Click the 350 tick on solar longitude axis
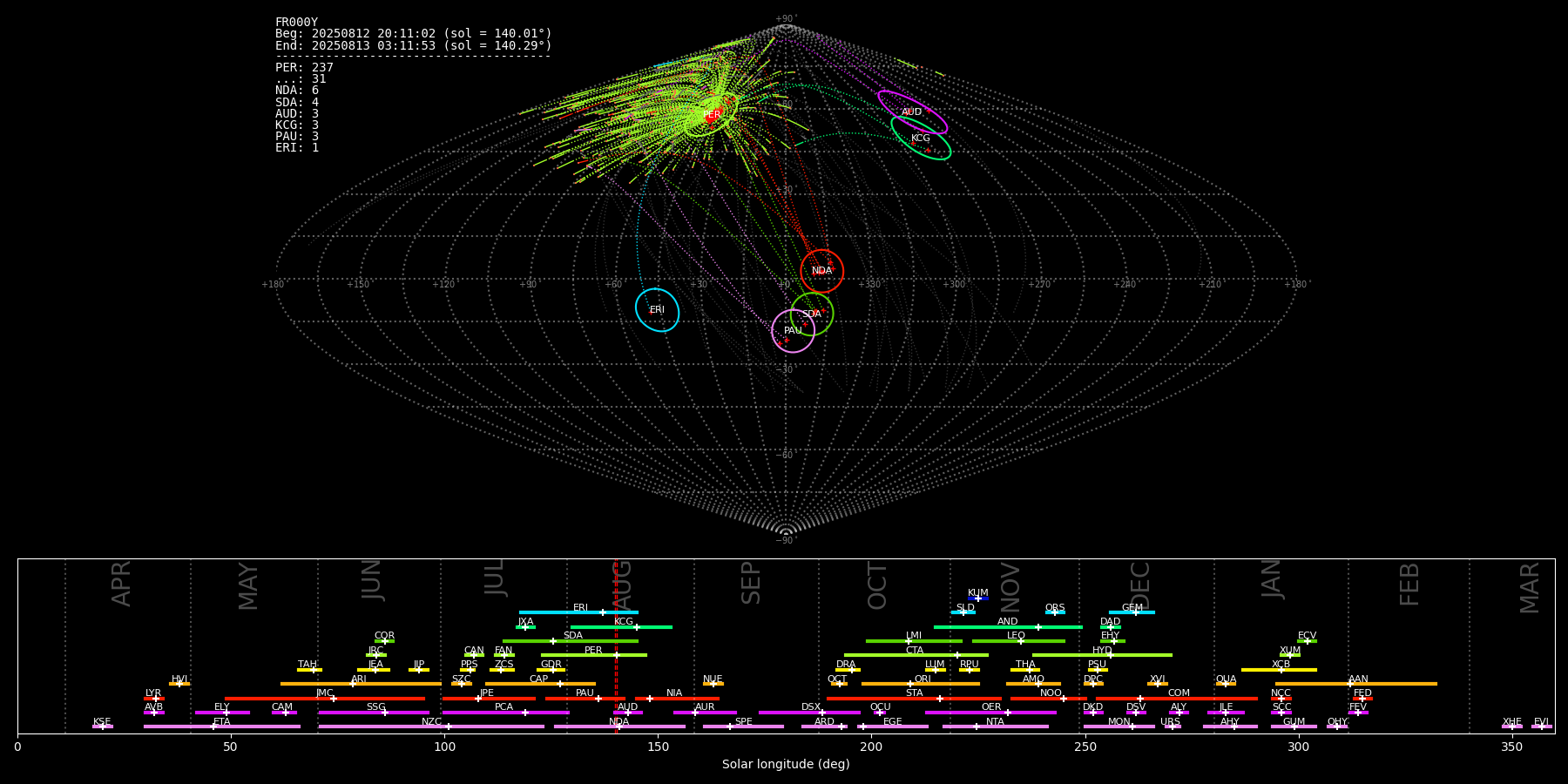The height and width of the screenshot is (784, 1568). [1512, 747]
